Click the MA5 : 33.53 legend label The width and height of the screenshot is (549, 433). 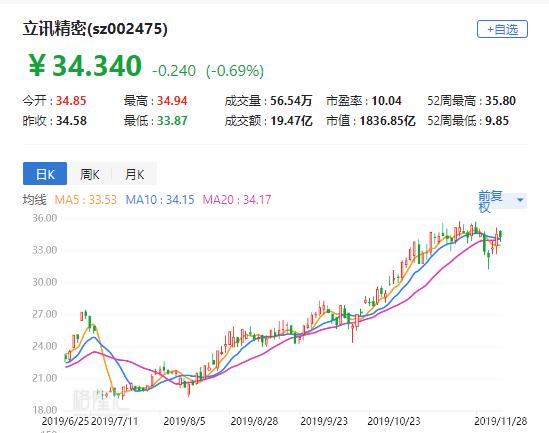pyautogui.click(x=85, y=200)
